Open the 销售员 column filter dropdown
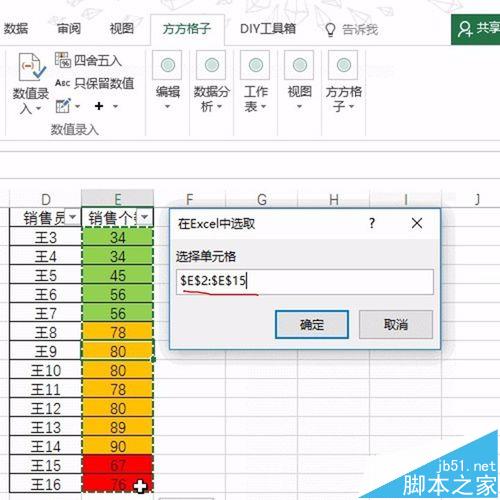Image resolution: width=500 pixels, height=500 pixels. point(72,217)
